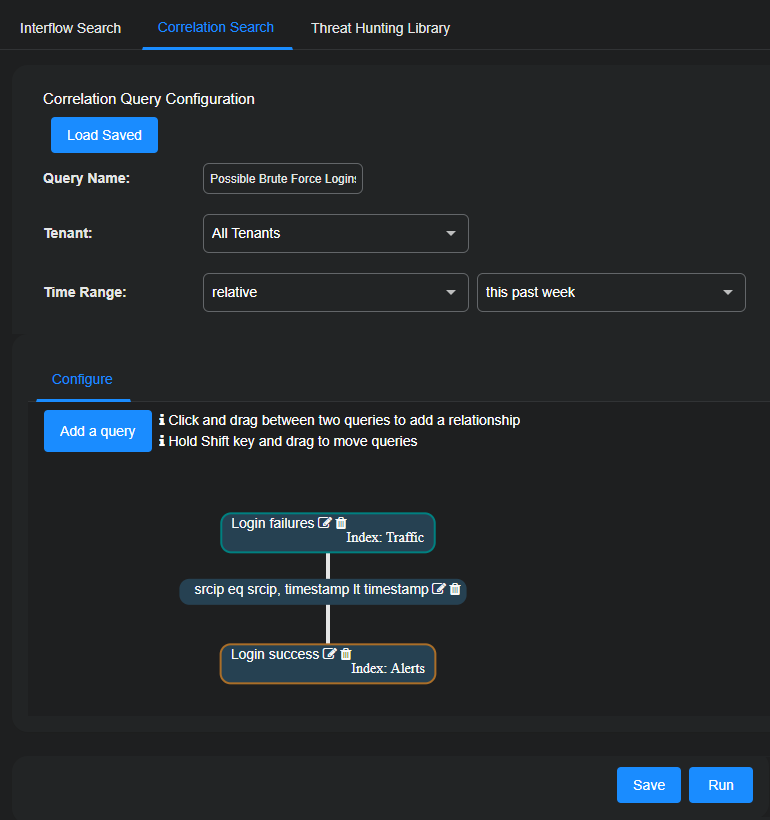Click the Load Saved button

click(104, 135)
